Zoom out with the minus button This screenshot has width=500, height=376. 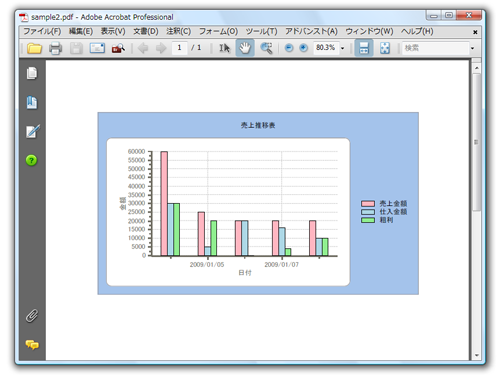point(289,48)
